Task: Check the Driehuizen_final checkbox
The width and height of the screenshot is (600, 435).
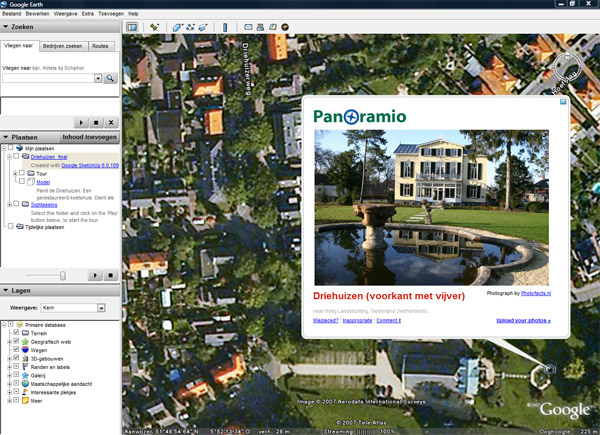Action: click(16, 156)
